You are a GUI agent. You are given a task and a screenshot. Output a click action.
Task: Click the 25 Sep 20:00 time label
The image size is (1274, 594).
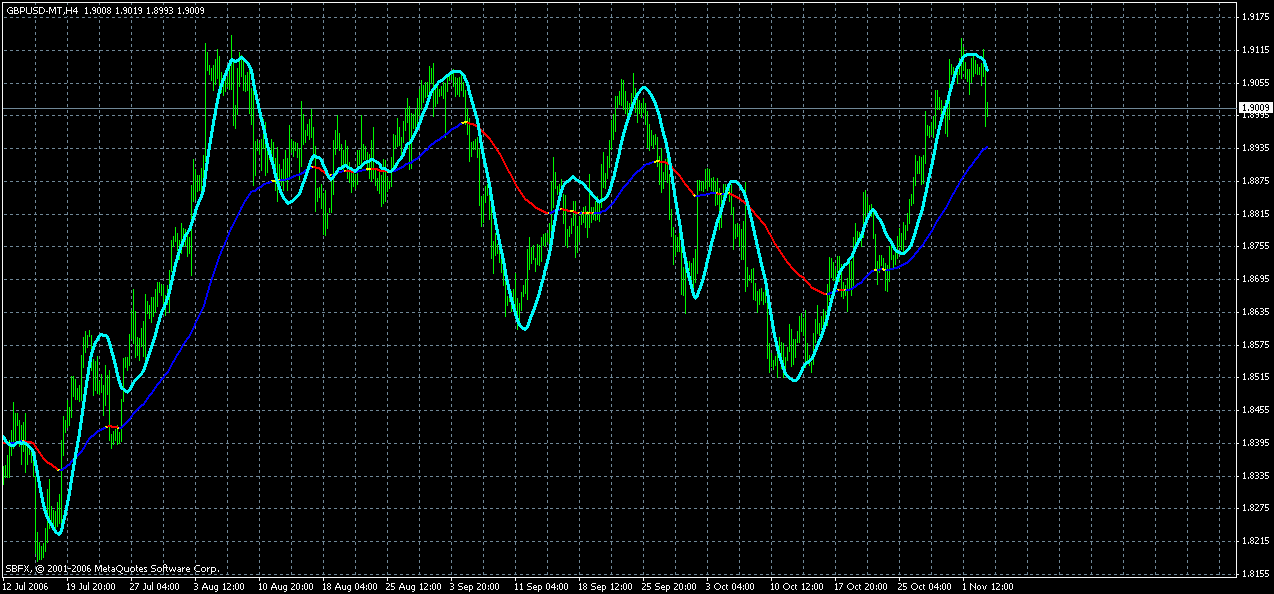668,586
